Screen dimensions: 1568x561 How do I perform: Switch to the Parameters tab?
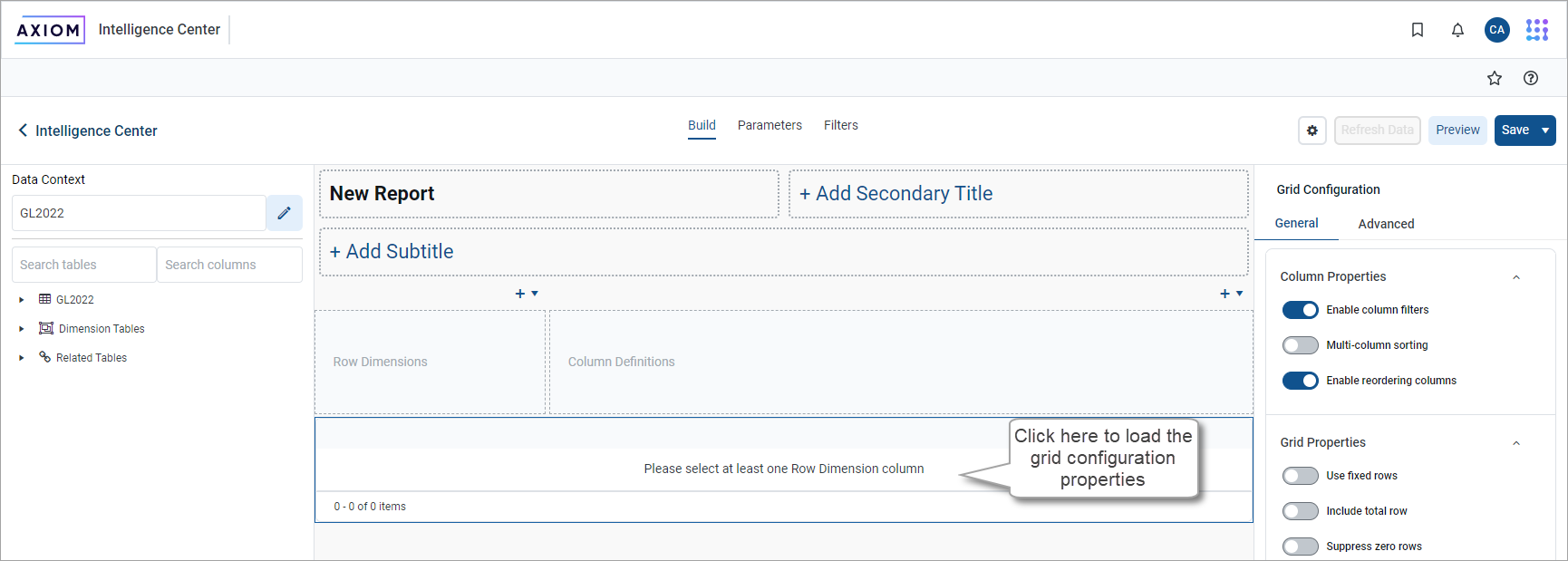769,125
